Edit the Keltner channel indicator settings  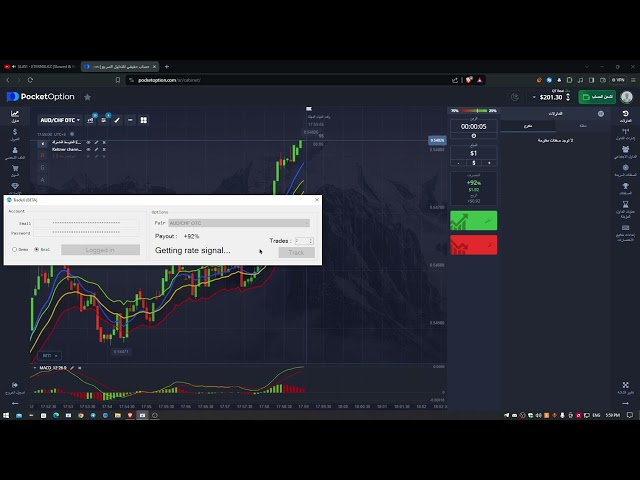(96, 149)
